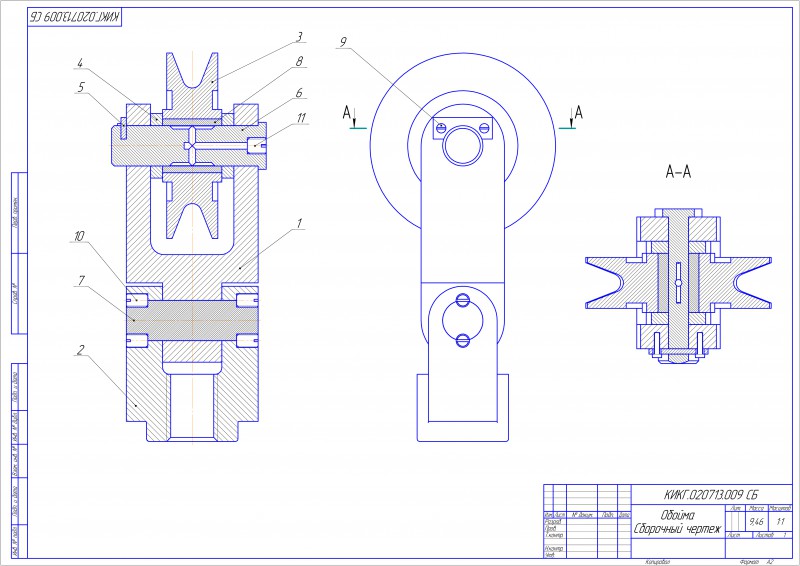
Task: Click the scale value '1:1'
Action: 781,522
